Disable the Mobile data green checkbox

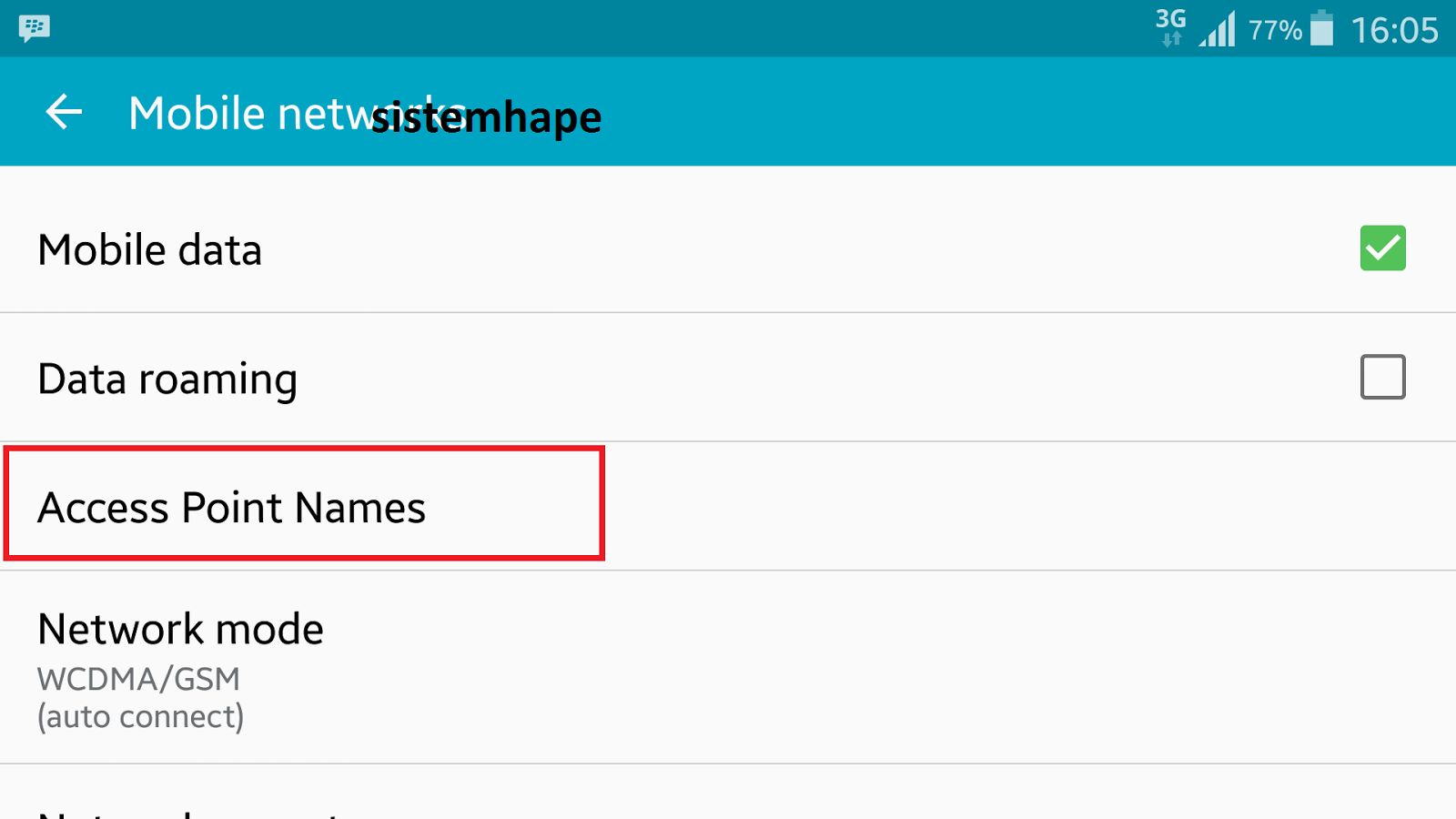[x=1382, y=248]
